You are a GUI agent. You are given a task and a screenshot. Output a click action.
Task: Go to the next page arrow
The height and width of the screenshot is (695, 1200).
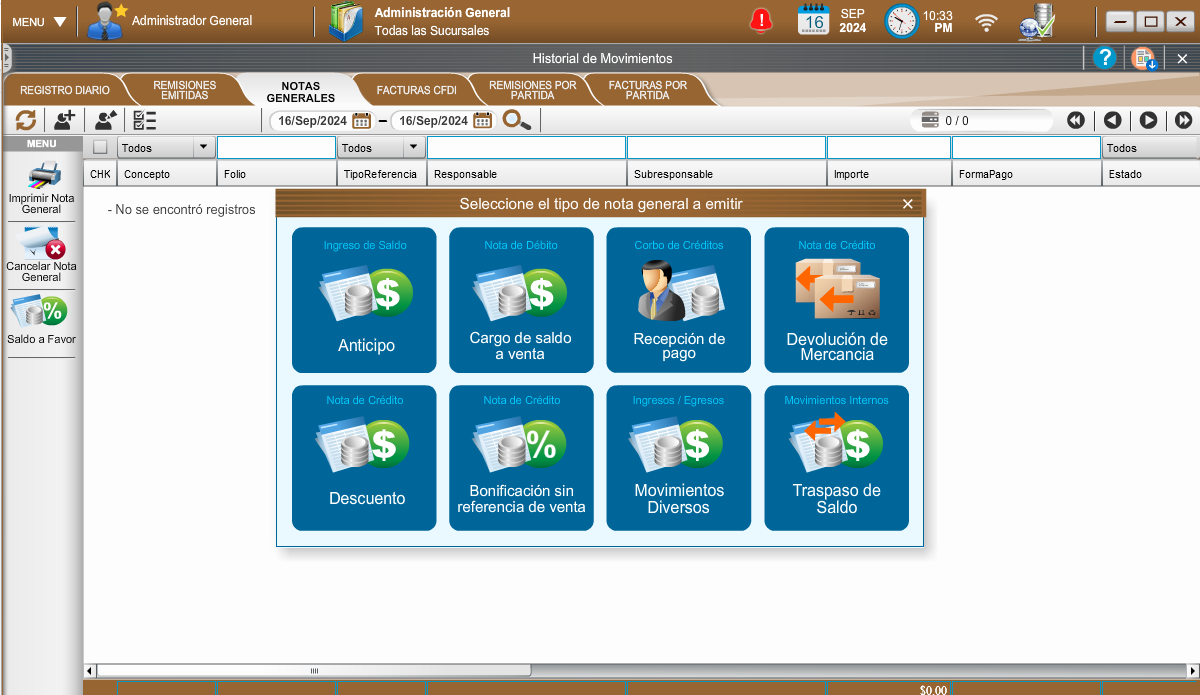tap(1148, 121)
